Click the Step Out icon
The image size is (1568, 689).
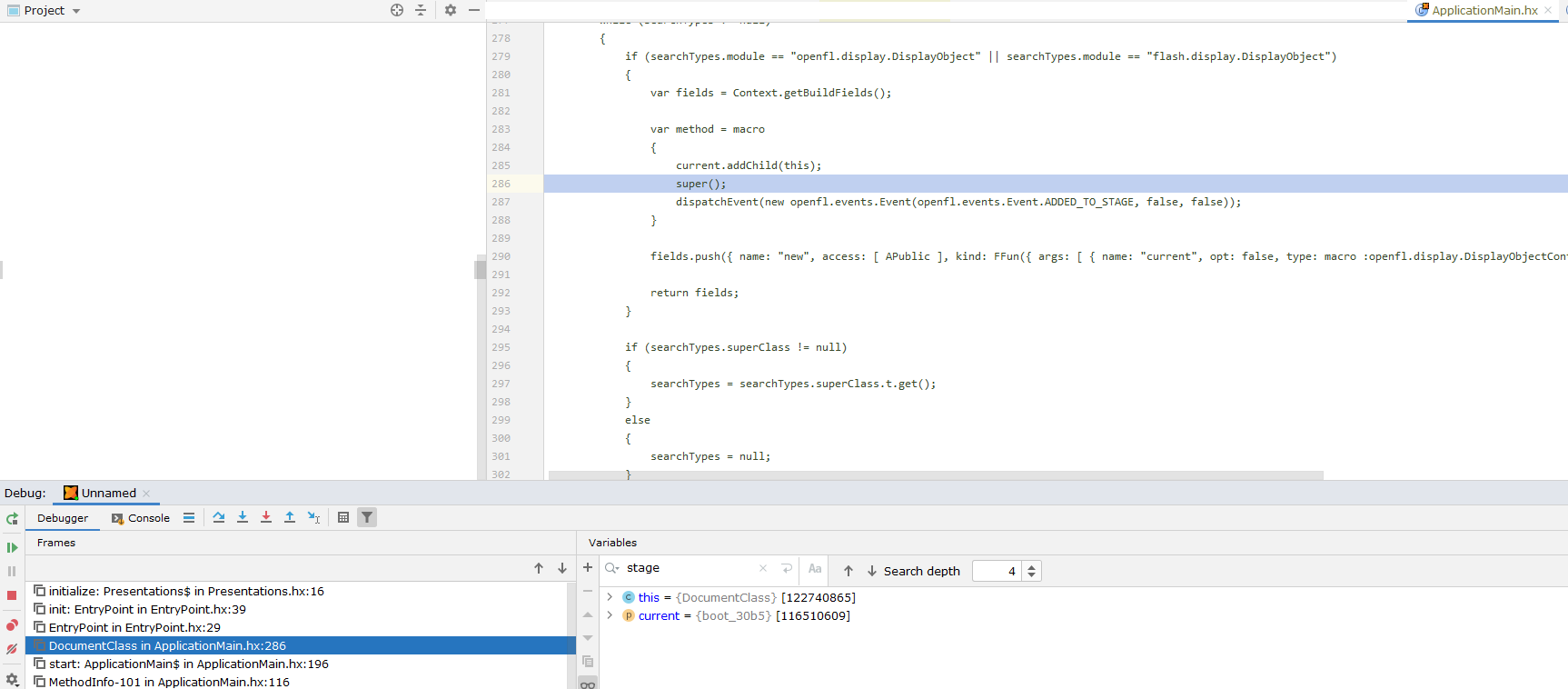pos(290,517)
